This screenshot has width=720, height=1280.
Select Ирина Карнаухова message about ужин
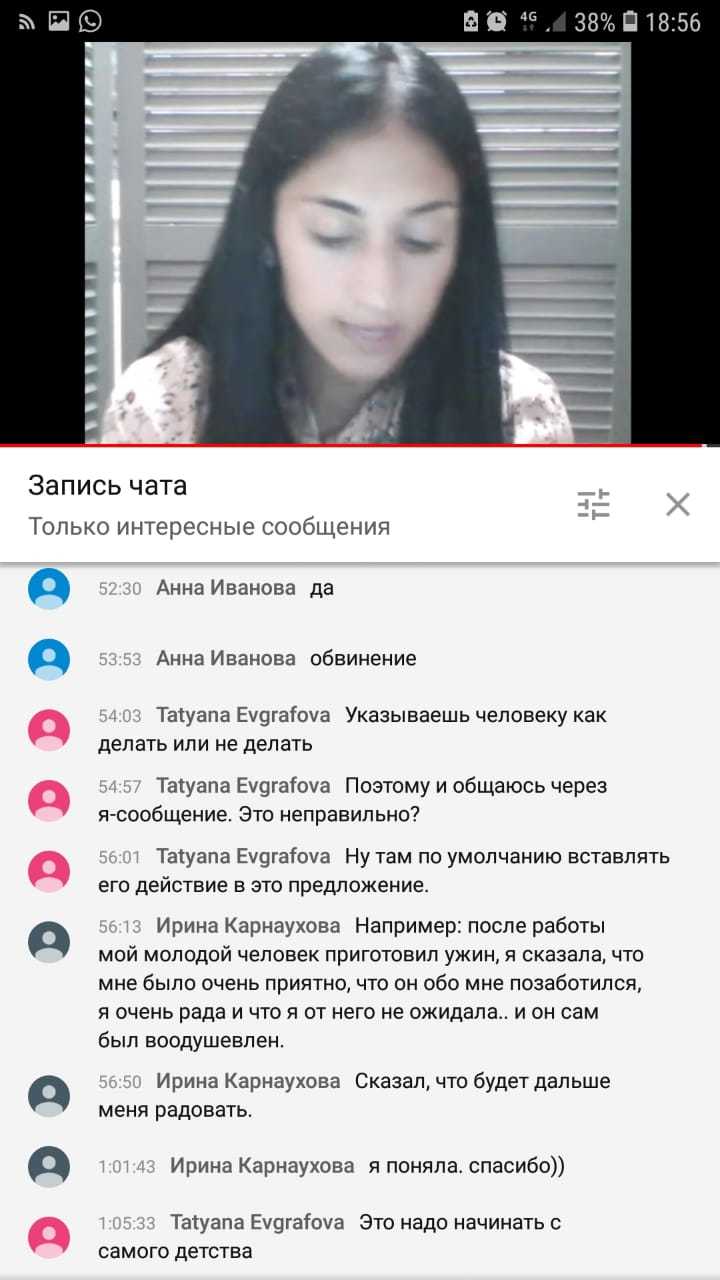pos(370,983)
